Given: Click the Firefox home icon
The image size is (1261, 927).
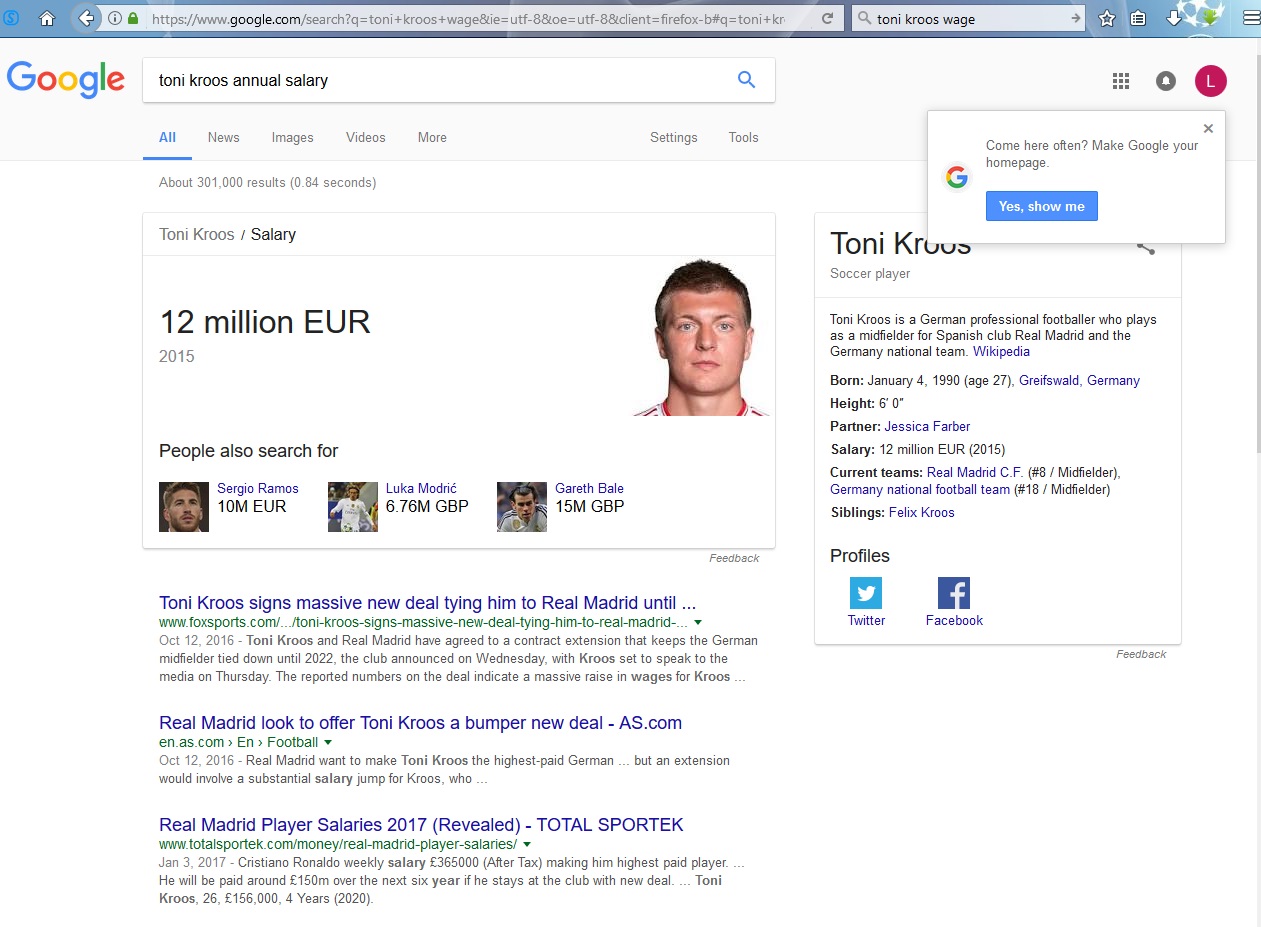Looking at the screenshot, I should click(46, 18).
